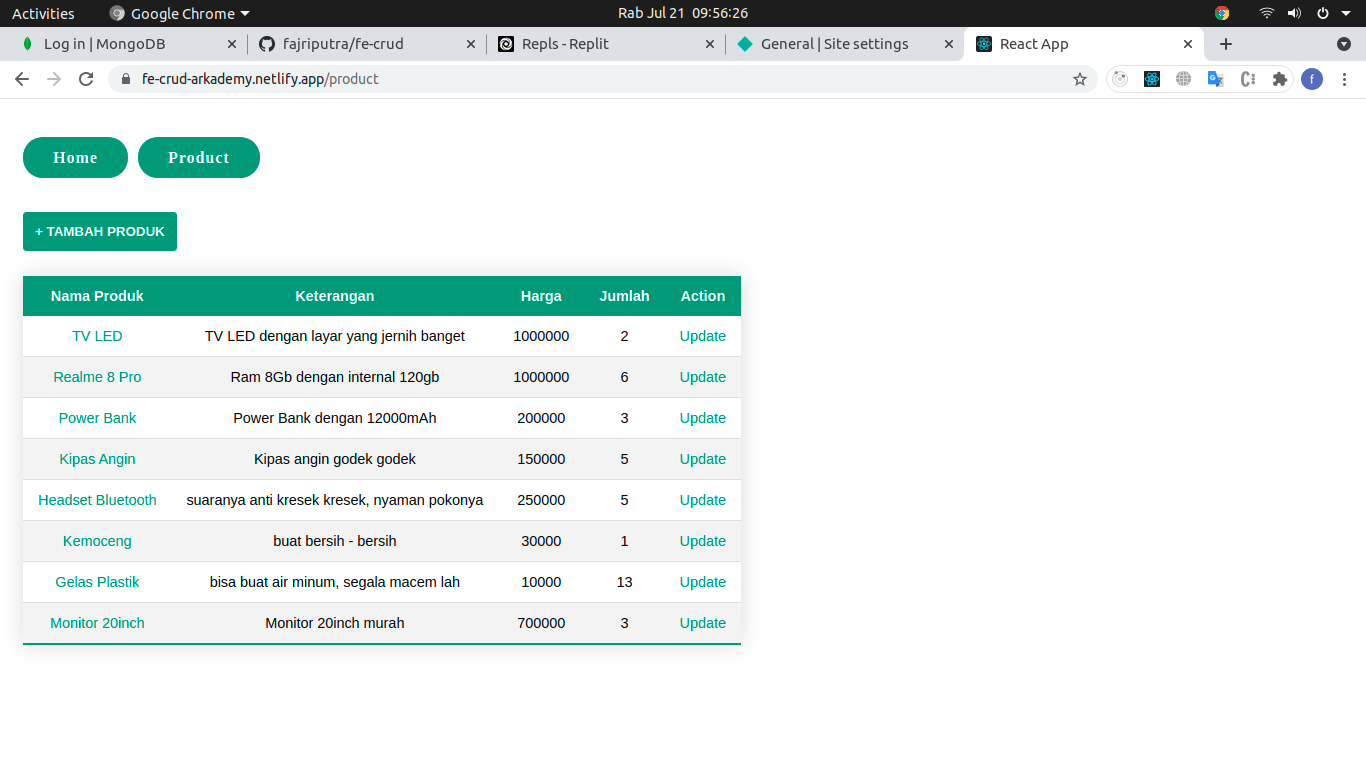This screenshot has width=1366, height=768.
Task: Click the volume icon in the top bar
Action: click(x=1295, y=13)
